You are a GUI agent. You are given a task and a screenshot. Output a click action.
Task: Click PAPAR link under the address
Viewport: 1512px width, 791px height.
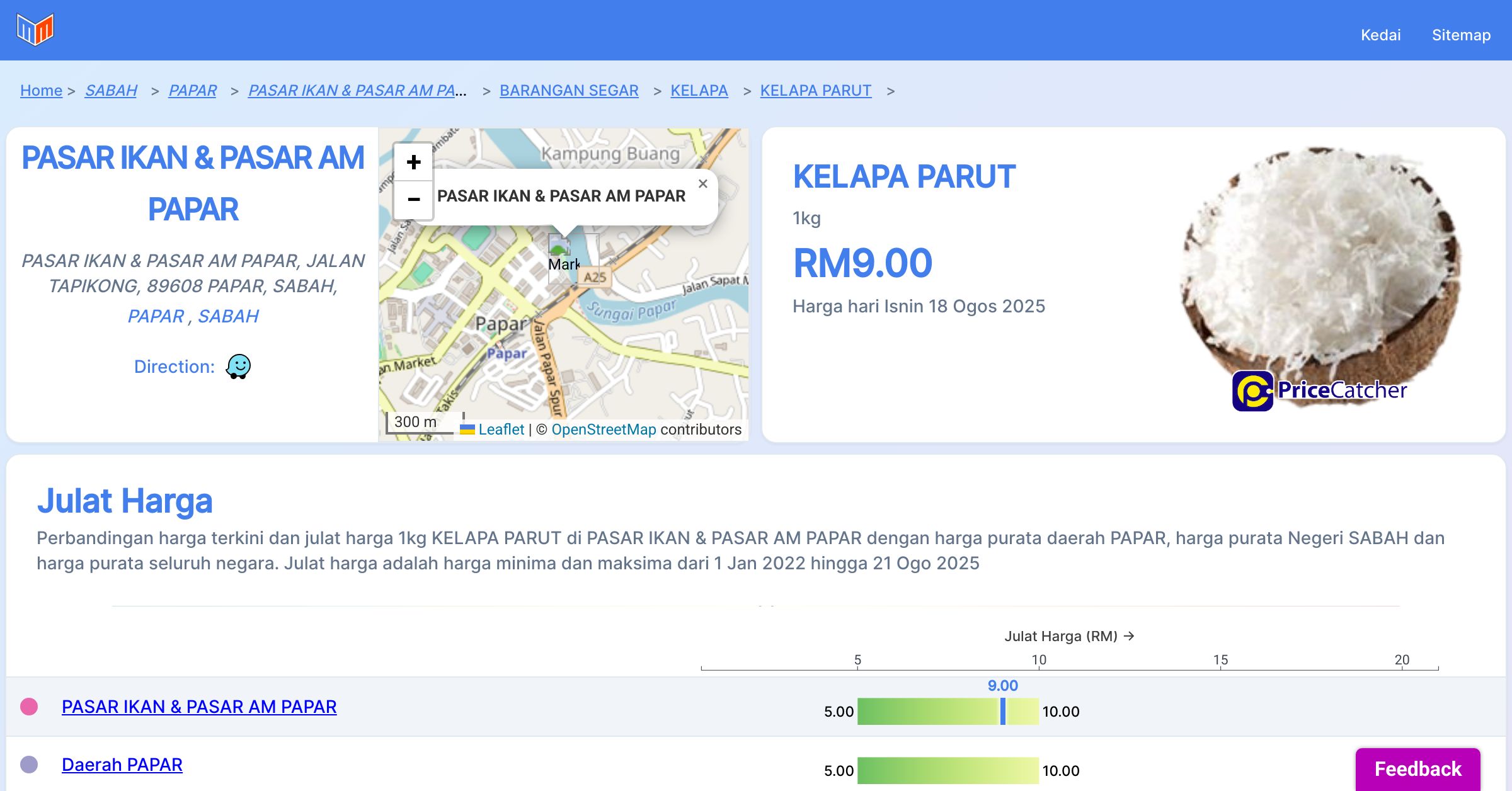[156, 316]
